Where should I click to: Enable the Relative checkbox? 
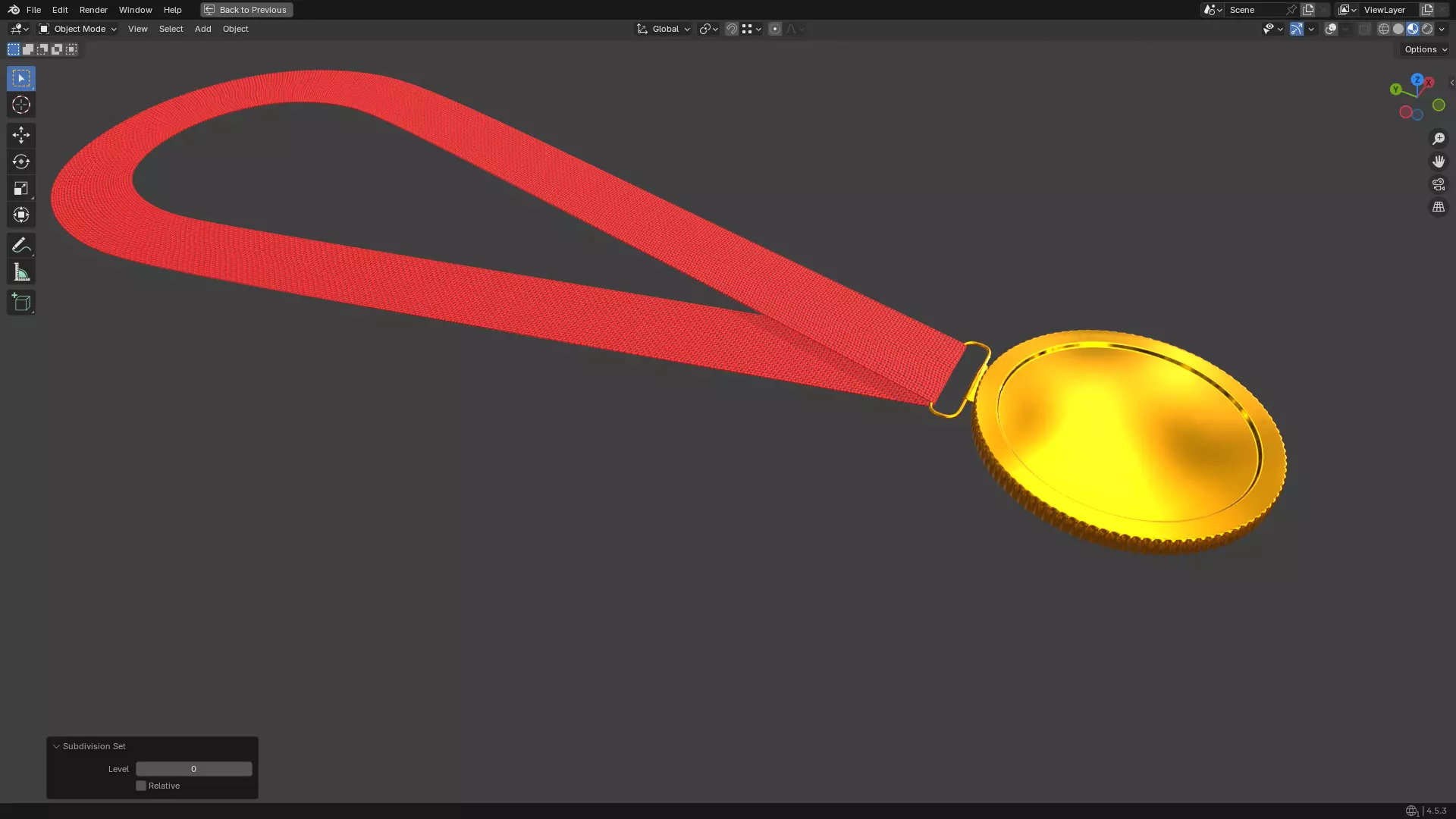[141, 786]
